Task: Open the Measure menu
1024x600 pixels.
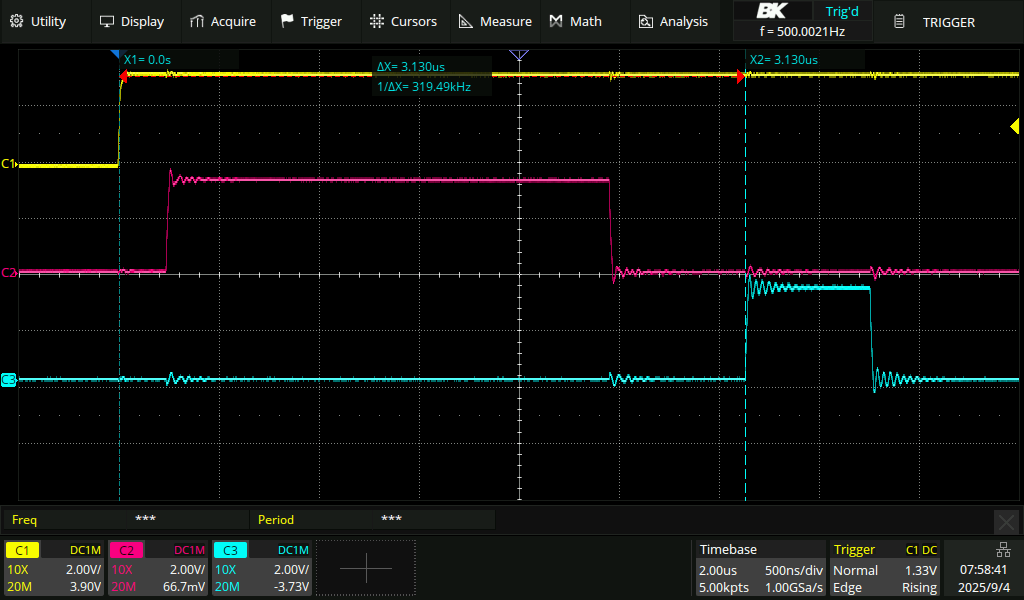Action: coord(495,22)
